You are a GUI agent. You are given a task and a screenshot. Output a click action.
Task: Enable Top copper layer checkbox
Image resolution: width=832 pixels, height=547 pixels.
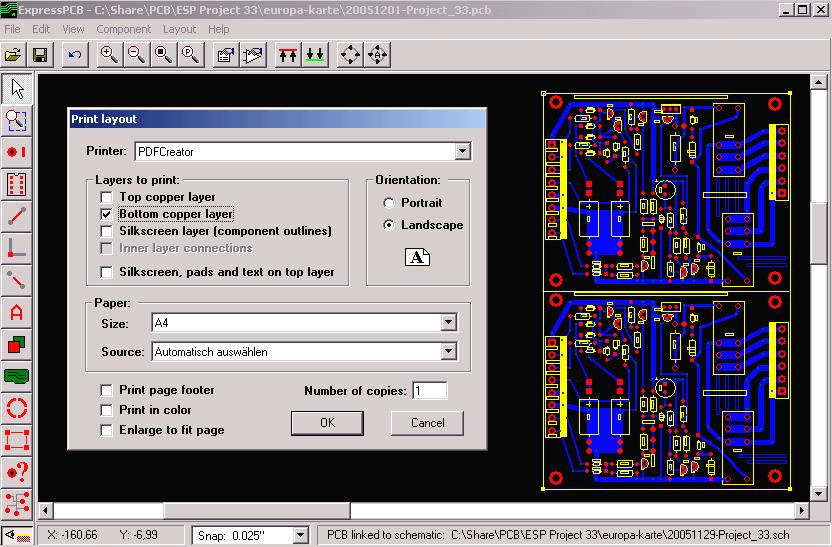pyautogui.click(x=107, y=197)
